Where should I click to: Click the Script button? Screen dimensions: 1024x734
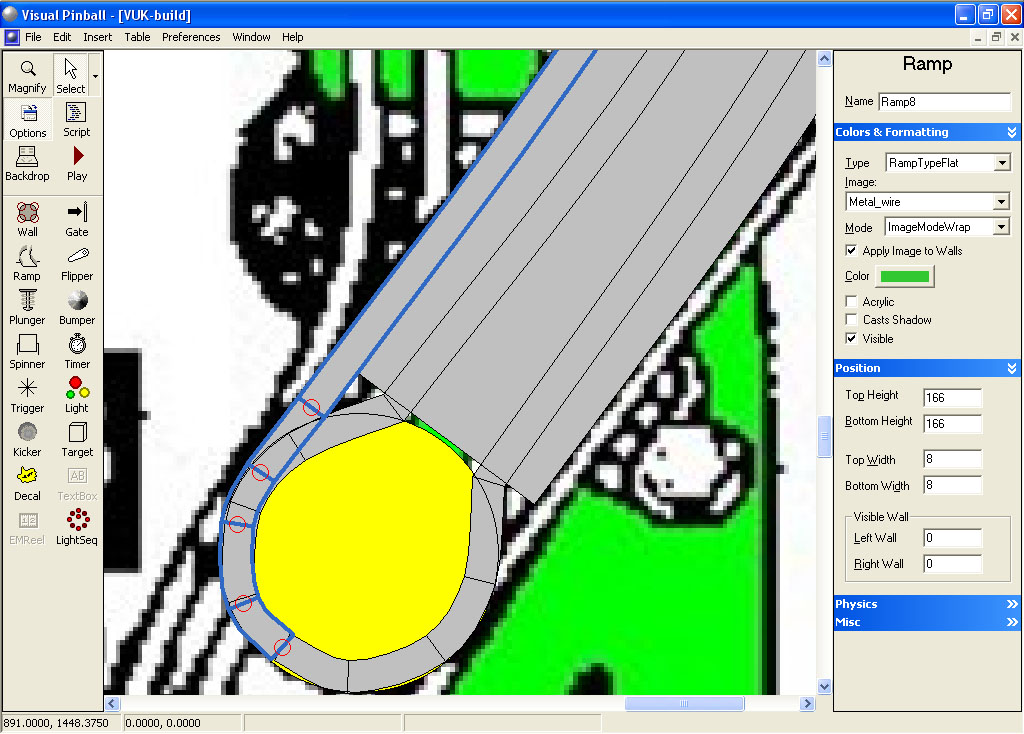click(77, 119)
